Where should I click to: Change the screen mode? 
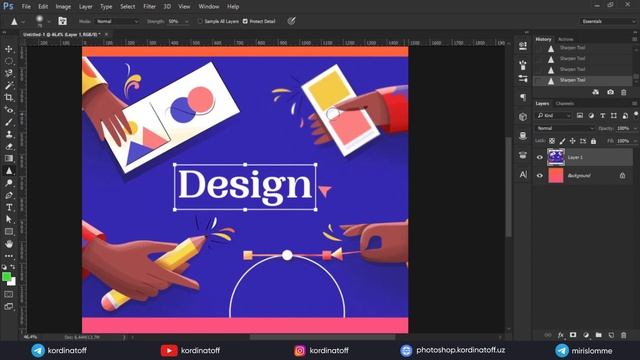pyautogui.click(x=9, y=307)
